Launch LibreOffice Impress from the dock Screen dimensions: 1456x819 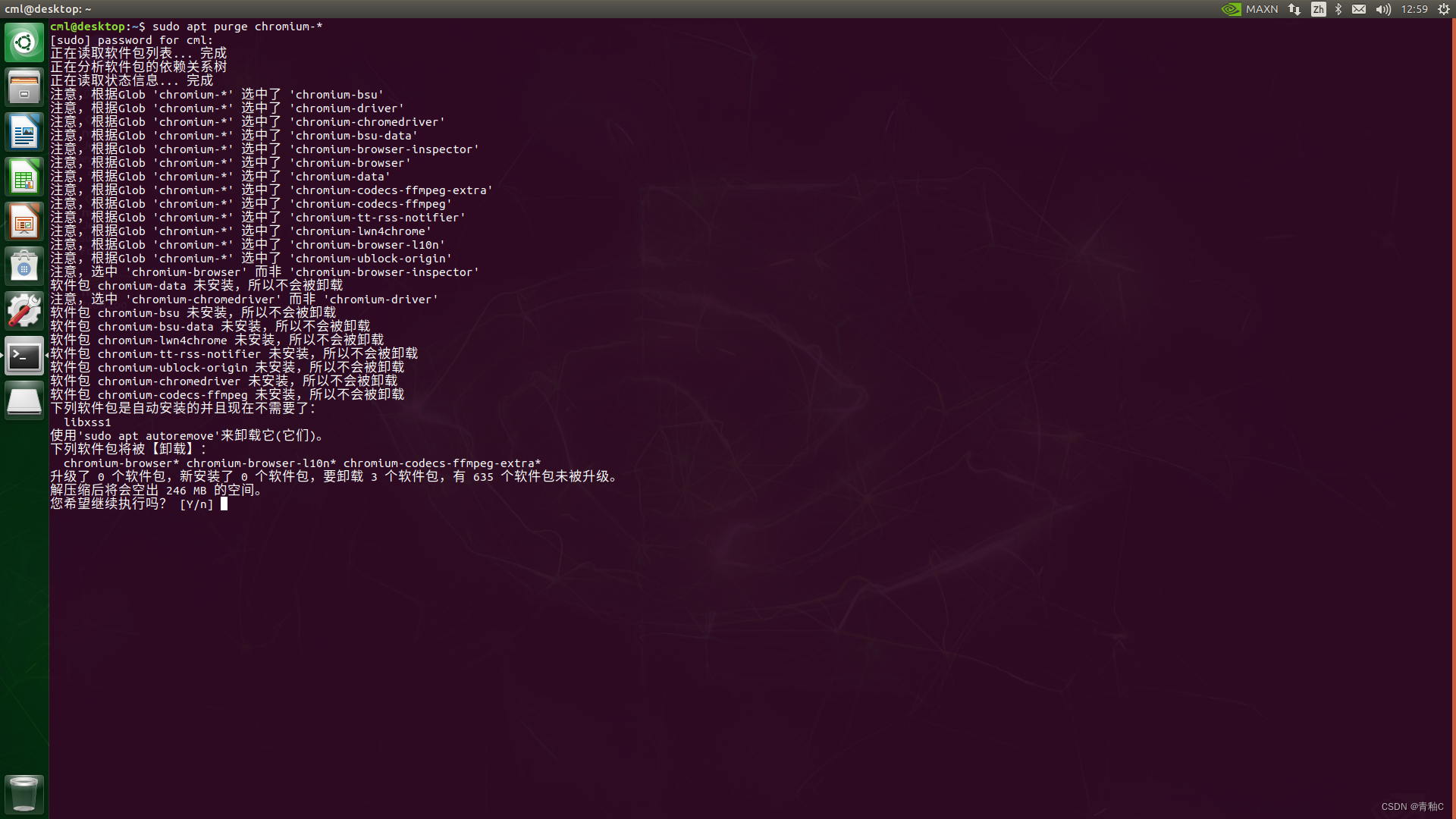(24, 221)
